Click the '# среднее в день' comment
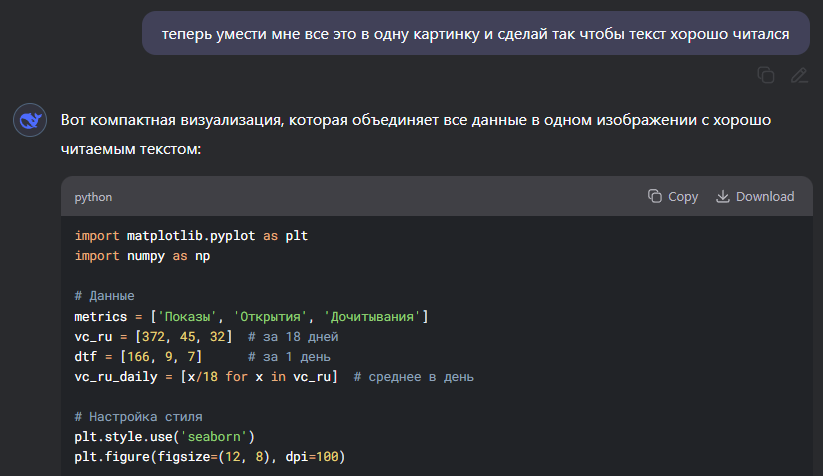The width and height of the screenshot is (823, 476). (x=414, y=376)
